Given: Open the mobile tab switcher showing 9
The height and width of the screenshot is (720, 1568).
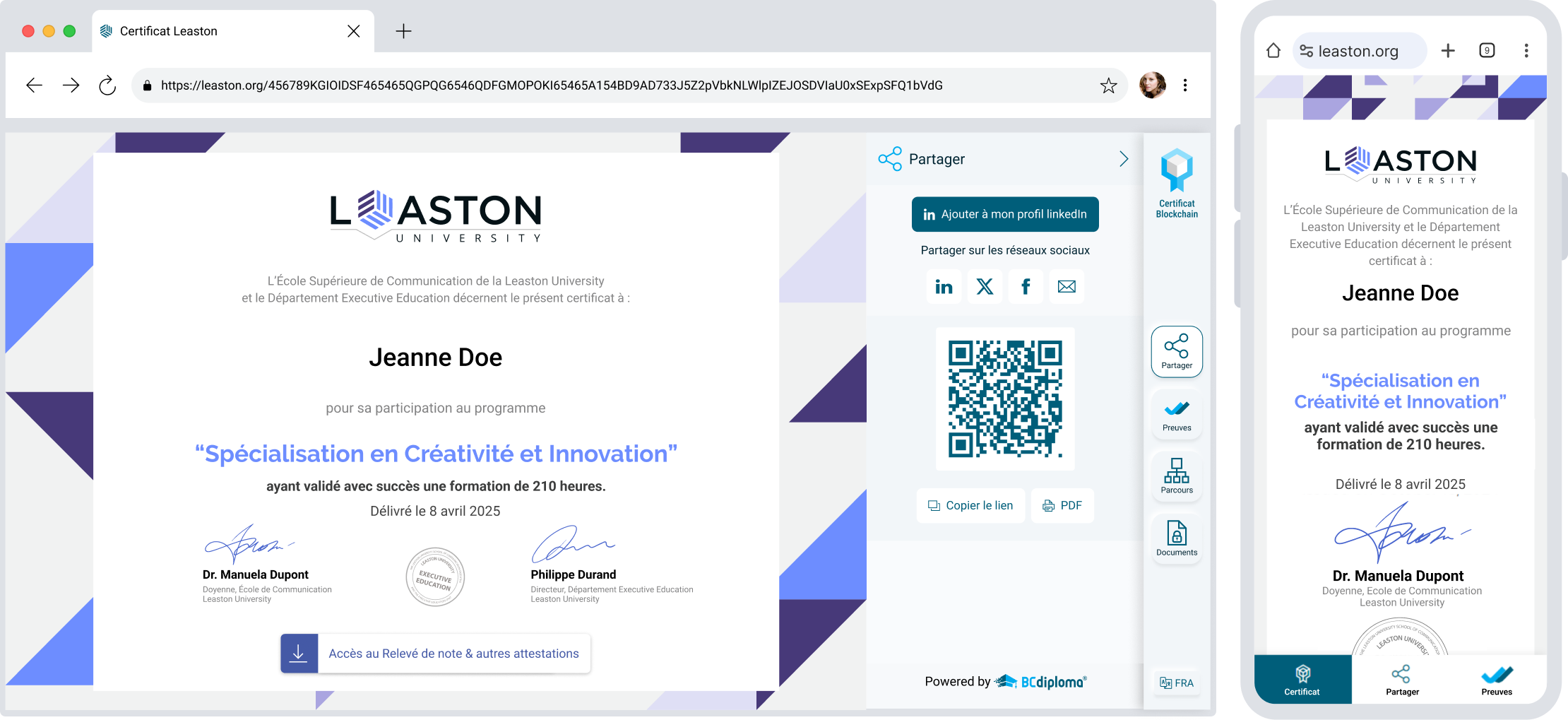Looking at the screenshot, I should click(x=1487, y=51).
